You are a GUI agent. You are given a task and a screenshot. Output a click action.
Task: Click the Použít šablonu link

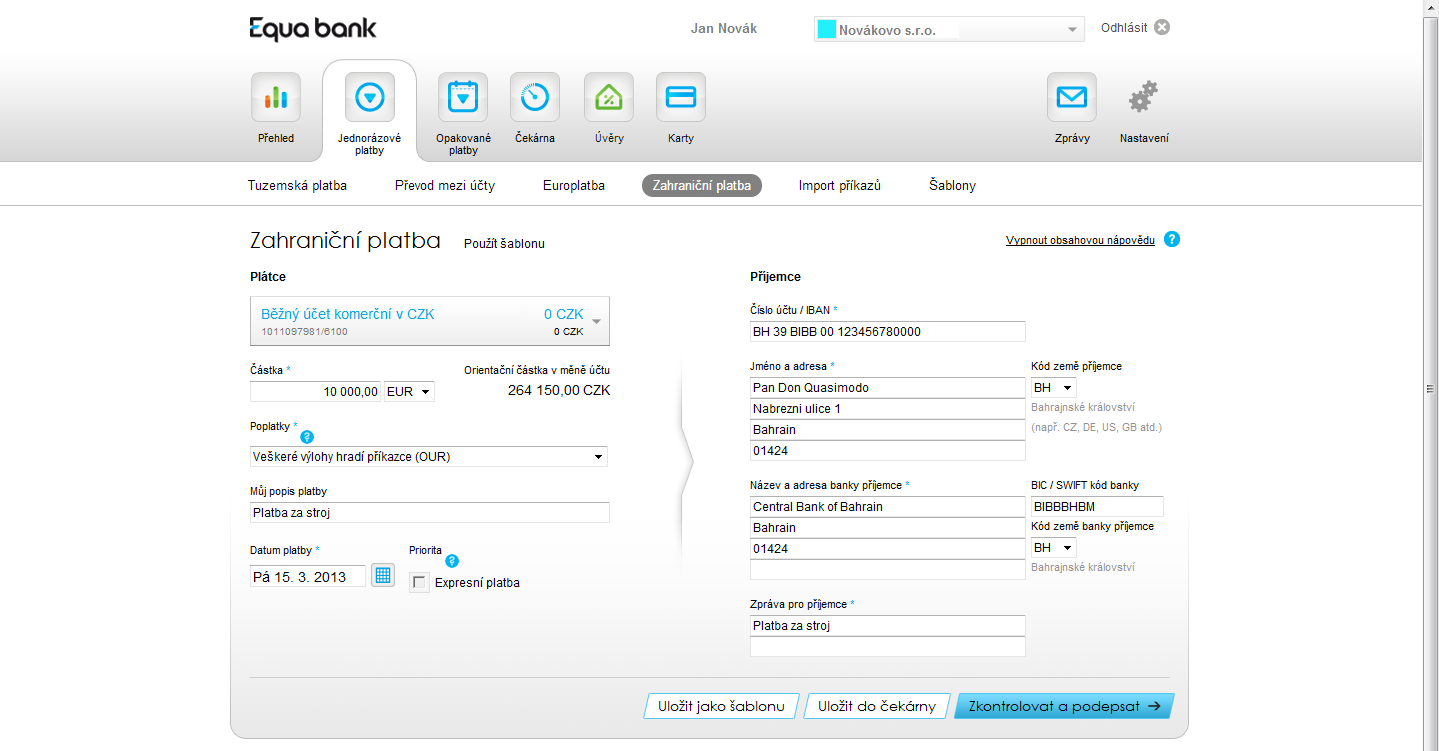504,244
